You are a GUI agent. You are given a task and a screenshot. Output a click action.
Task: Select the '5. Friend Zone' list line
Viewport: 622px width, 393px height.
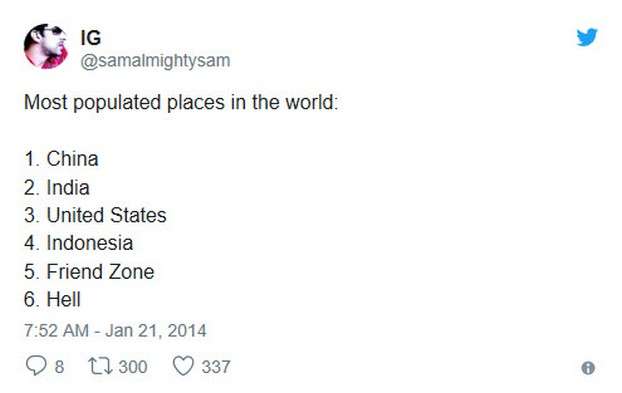click(89, 272)
